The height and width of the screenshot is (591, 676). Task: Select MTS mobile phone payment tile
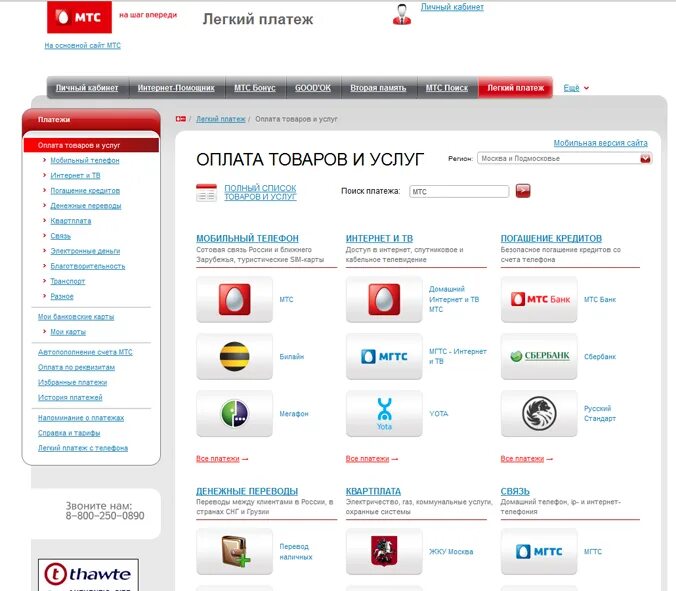coord(235,299)
